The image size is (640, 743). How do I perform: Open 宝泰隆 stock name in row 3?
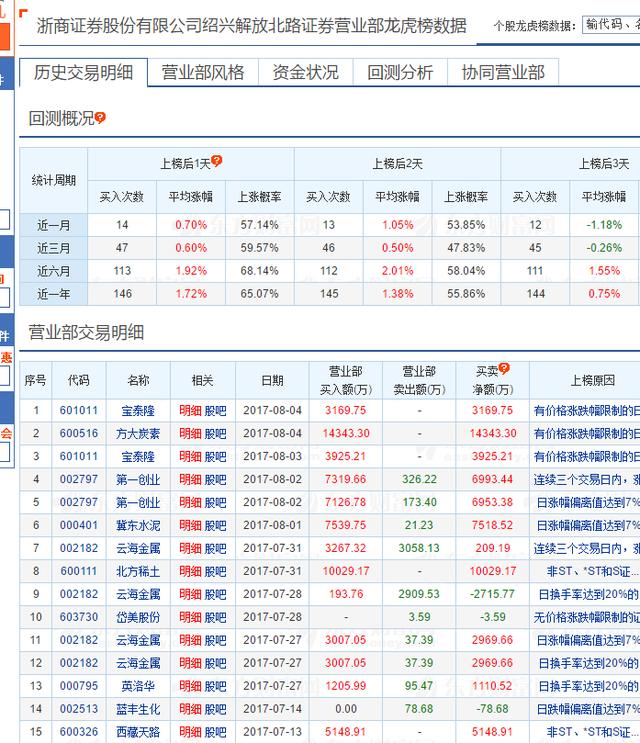[x=138, y=456]
